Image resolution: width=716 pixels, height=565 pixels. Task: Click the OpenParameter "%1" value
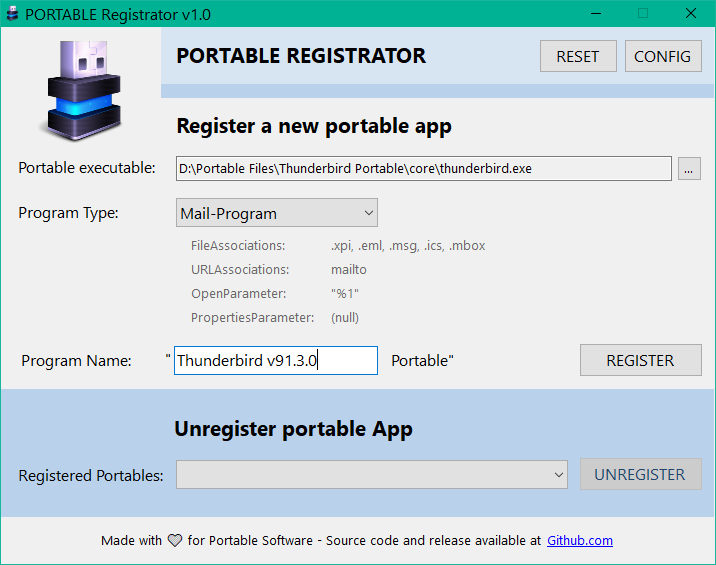tap(344, 294)
